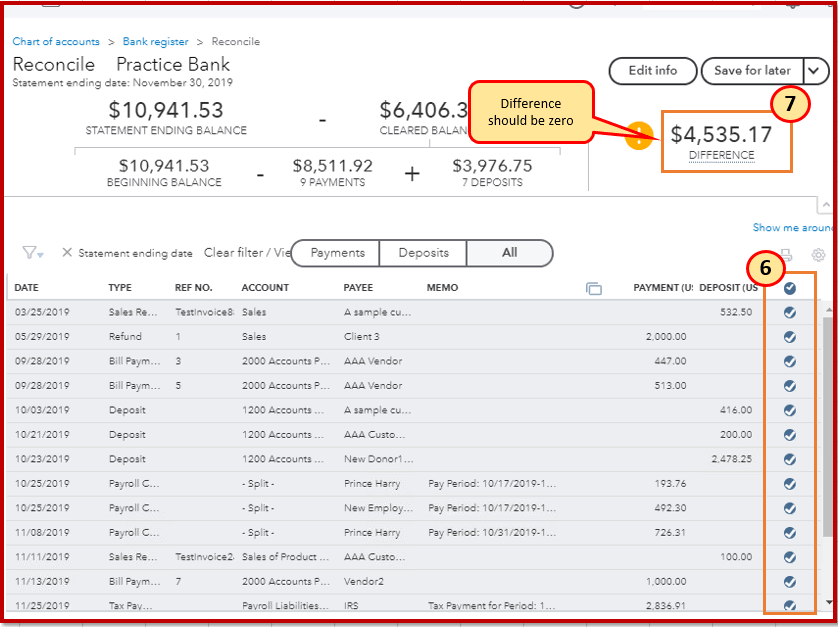Click the Save for later button
The height and width of the screenshot is (627, 838).
pos(752,71)
